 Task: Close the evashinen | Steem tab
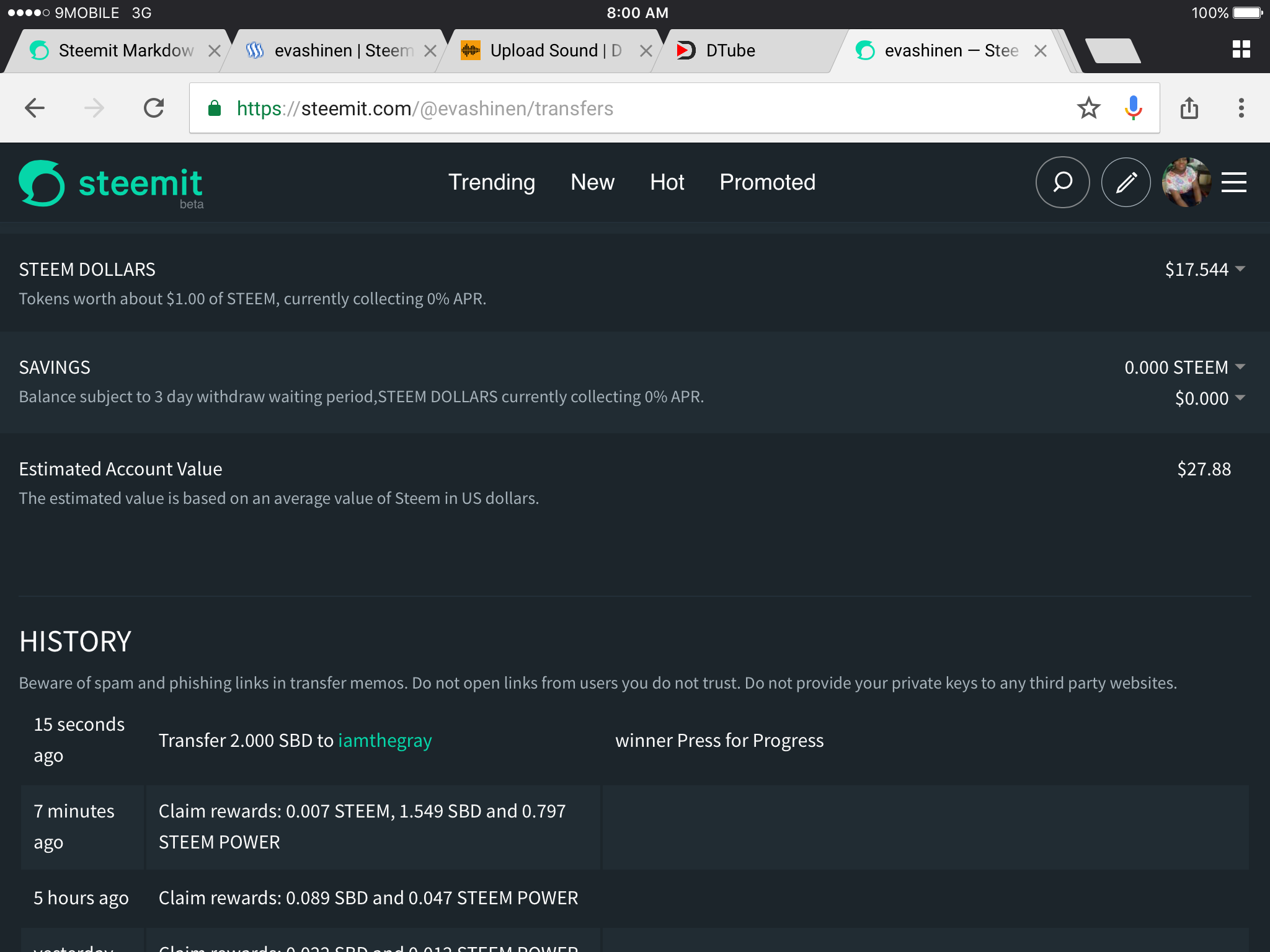430,51
